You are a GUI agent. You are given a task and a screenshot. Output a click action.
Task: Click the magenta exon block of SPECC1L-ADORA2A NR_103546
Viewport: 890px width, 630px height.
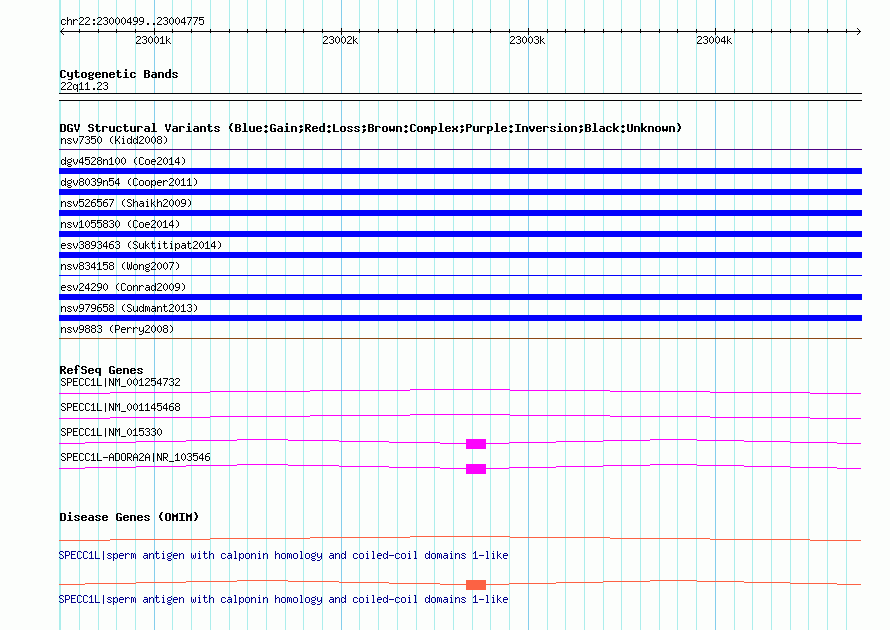(x=475, y=468)
